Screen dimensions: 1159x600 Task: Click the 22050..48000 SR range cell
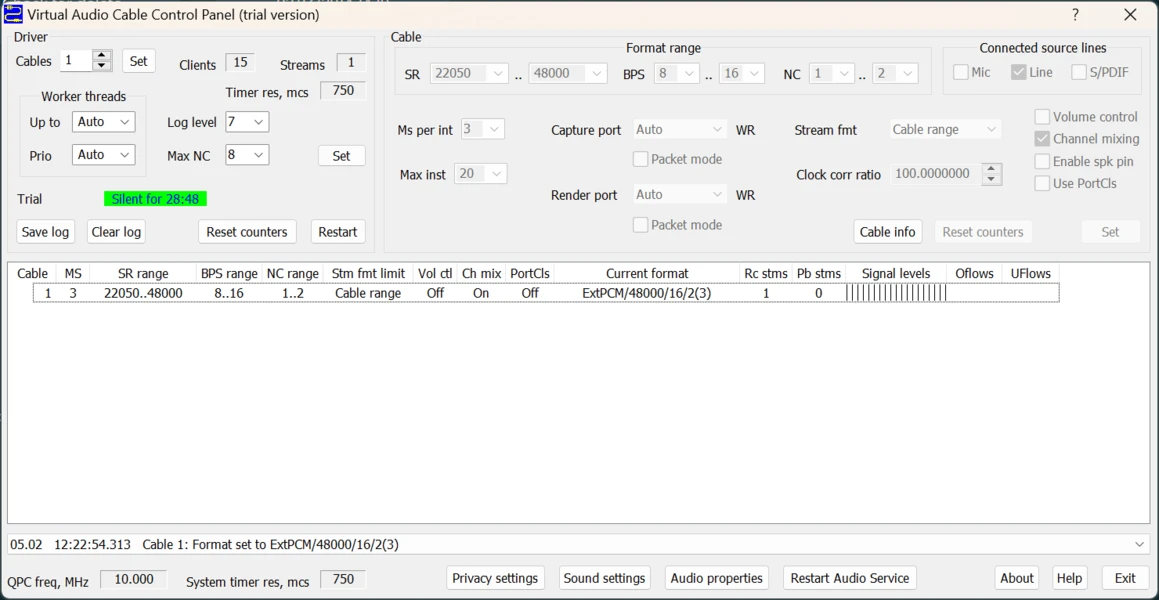tap(143, 293)
